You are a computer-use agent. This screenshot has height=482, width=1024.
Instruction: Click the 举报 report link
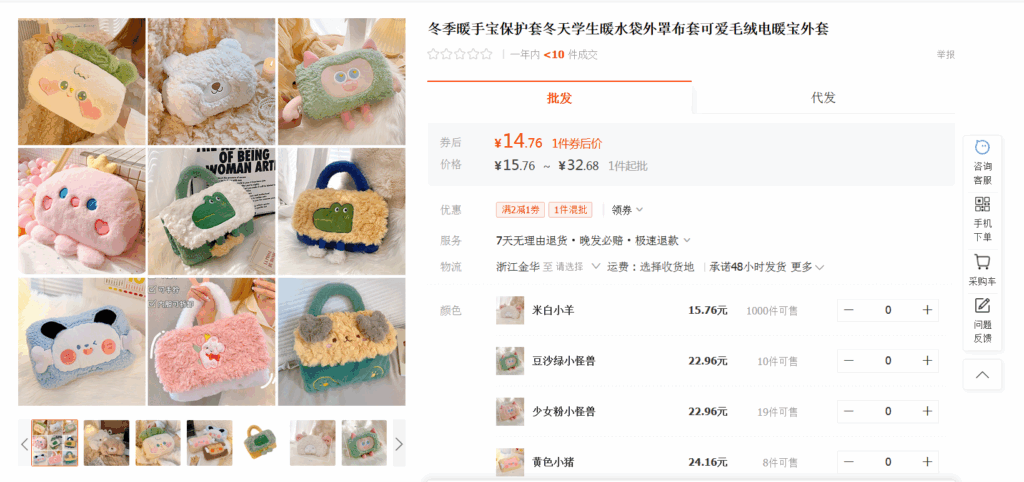point(946,55)
